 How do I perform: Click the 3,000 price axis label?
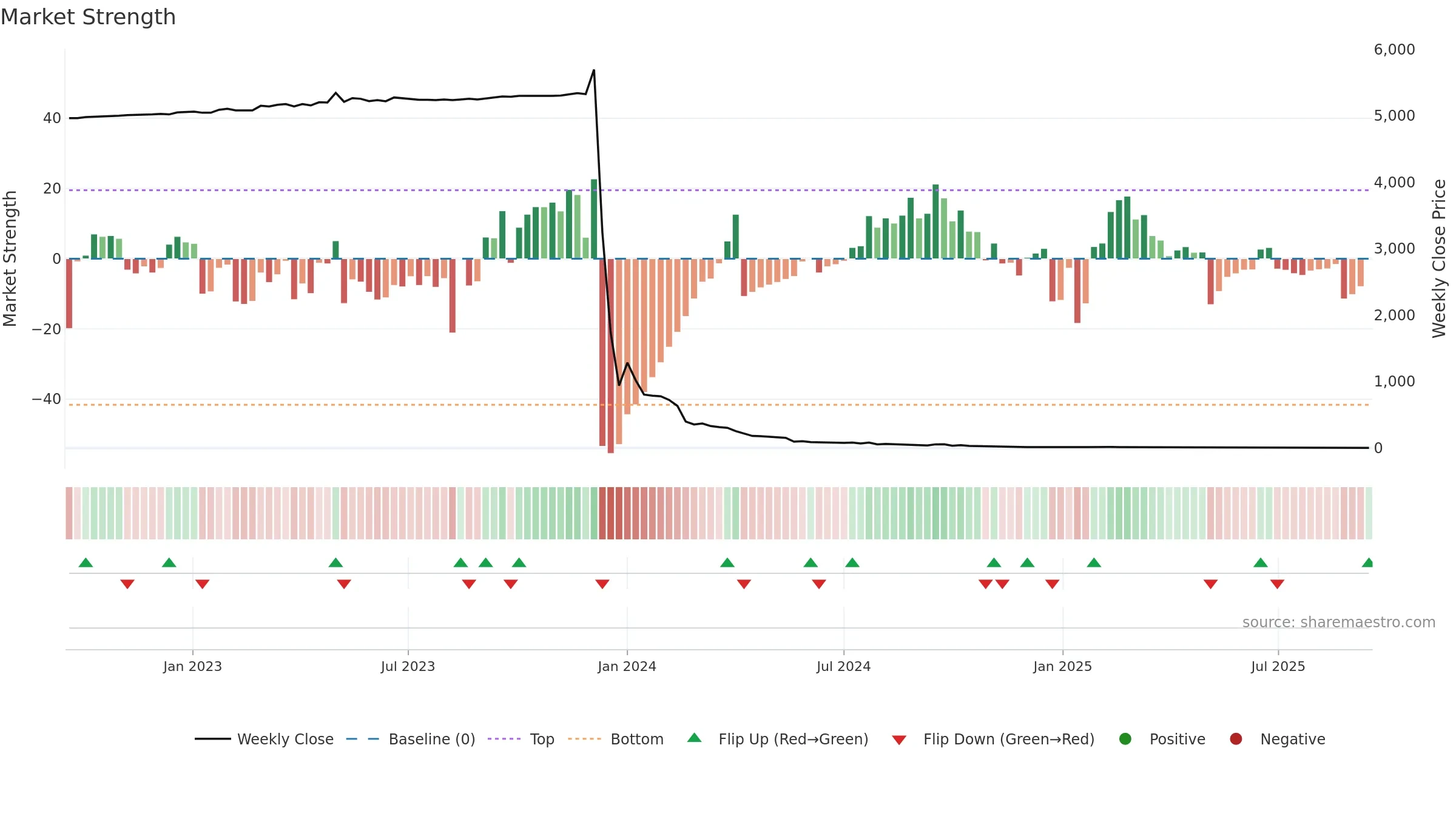(x=1394, y=249)
